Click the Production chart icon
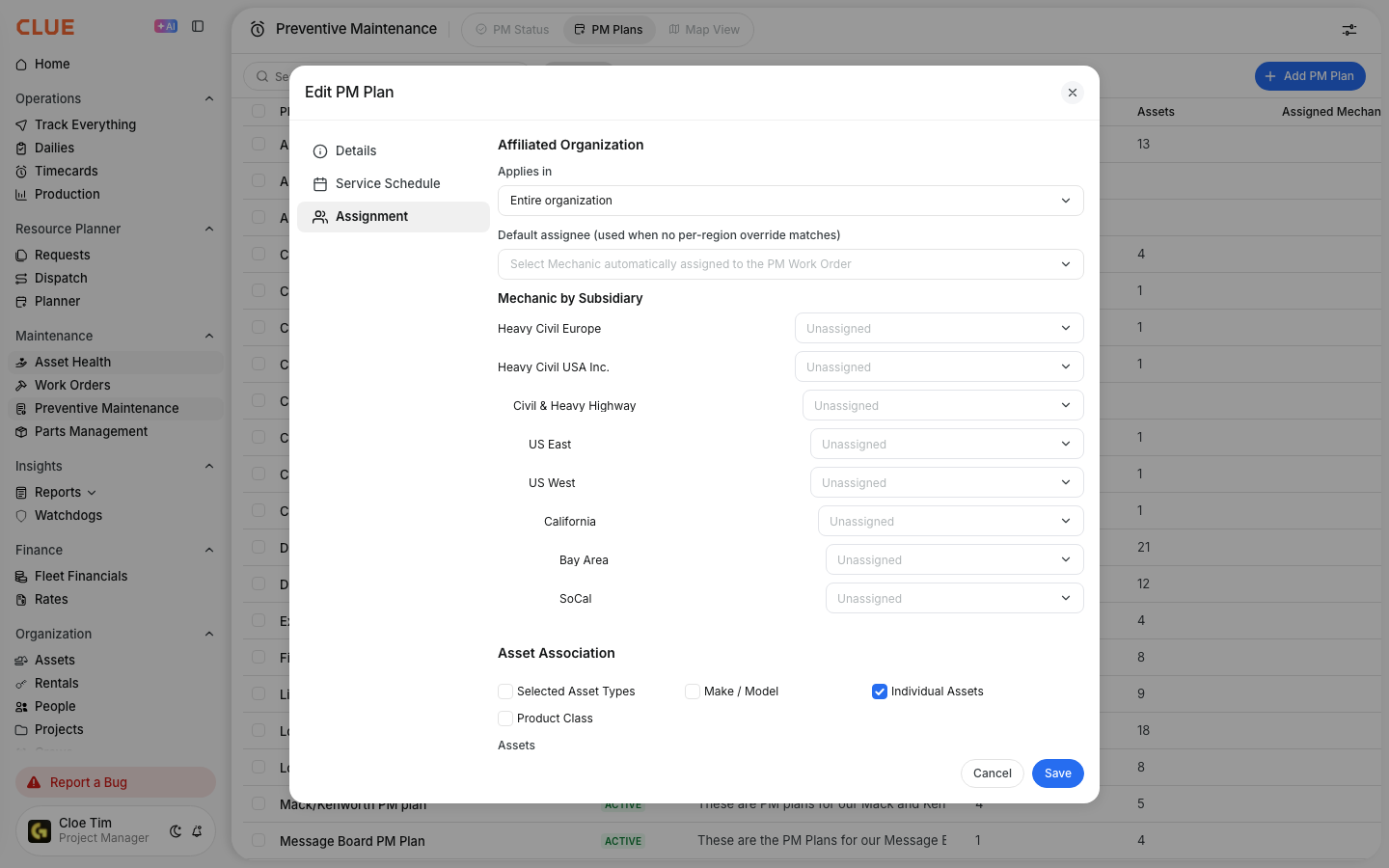This screenshot has width=1389, height=868. (x=21, y=195)
